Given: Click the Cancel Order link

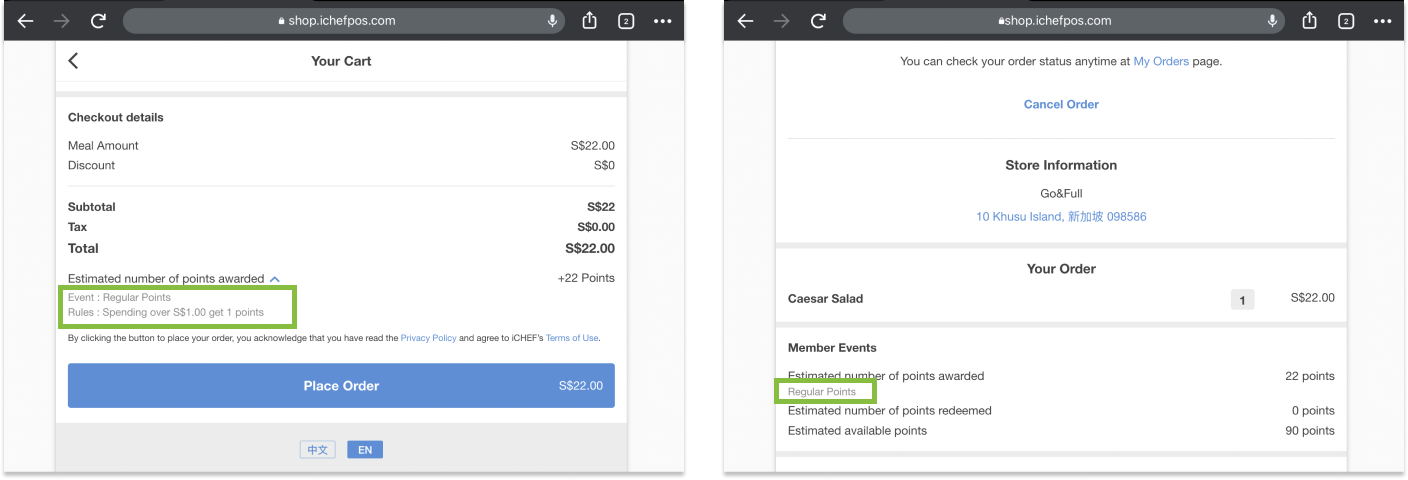Looking at the screenshot, I should (x=1061, y=104).
